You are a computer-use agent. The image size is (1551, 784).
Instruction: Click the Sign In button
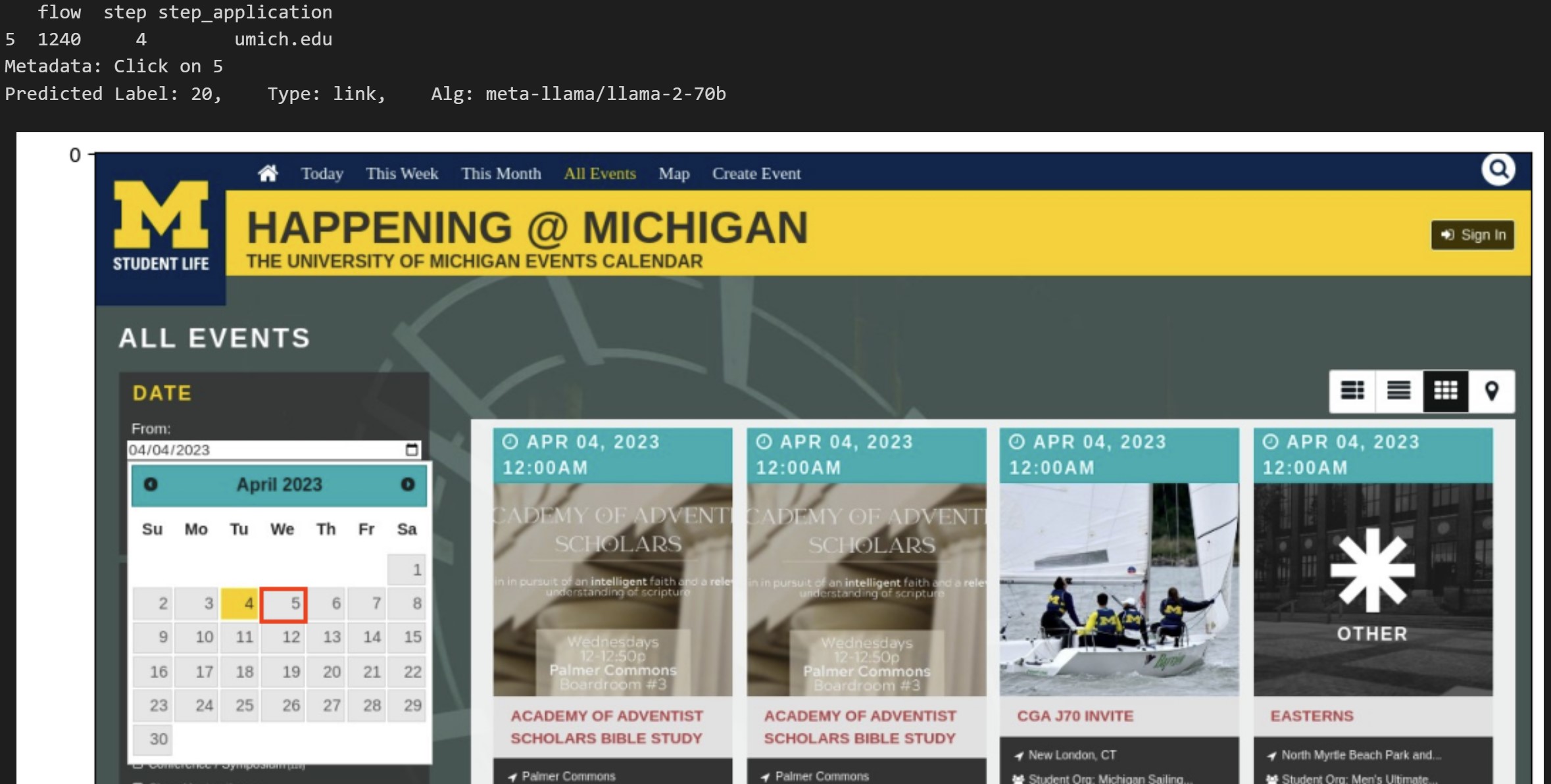coord(1472,235)
